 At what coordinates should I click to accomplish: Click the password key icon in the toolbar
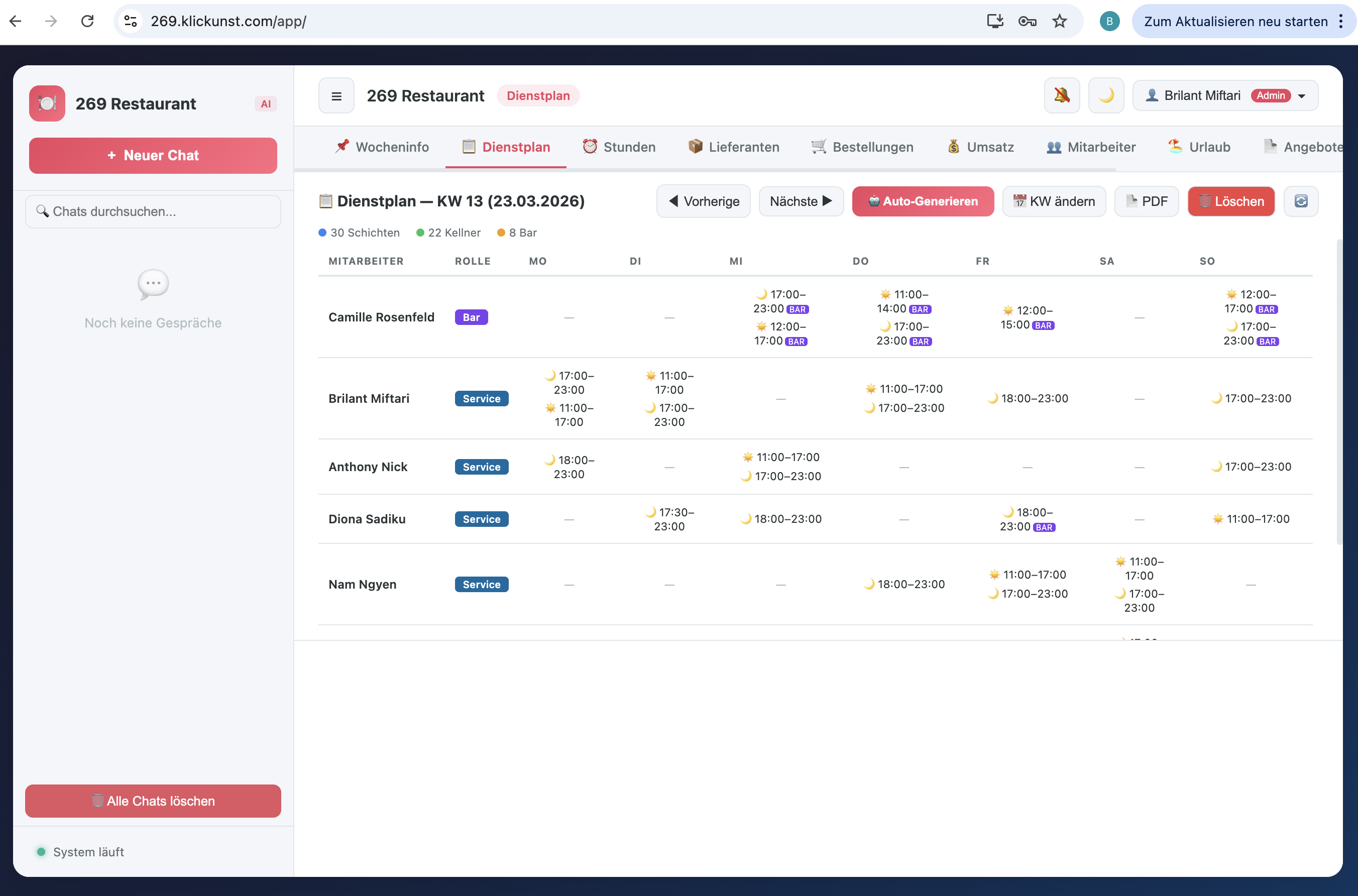click(1027, 21)
